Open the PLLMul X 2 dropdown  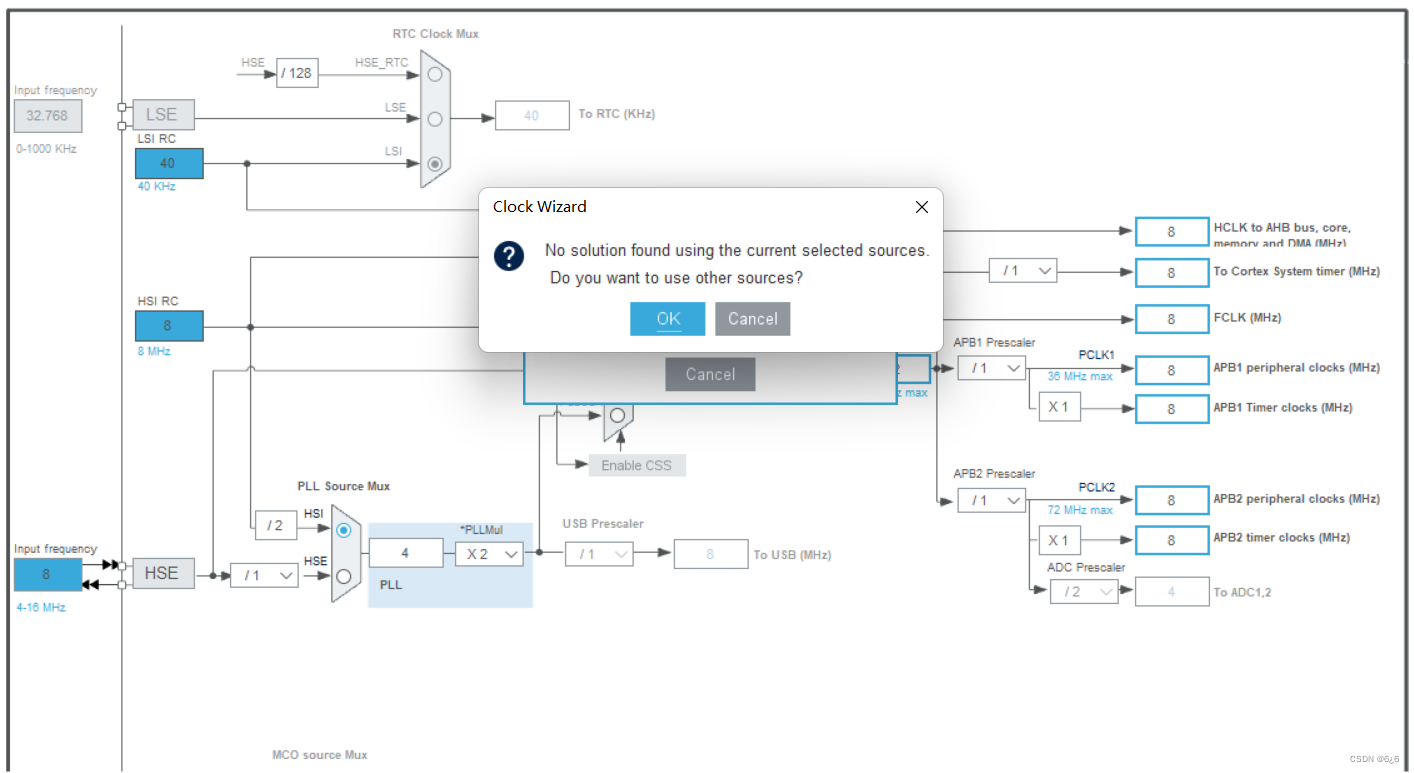[489, 553]
